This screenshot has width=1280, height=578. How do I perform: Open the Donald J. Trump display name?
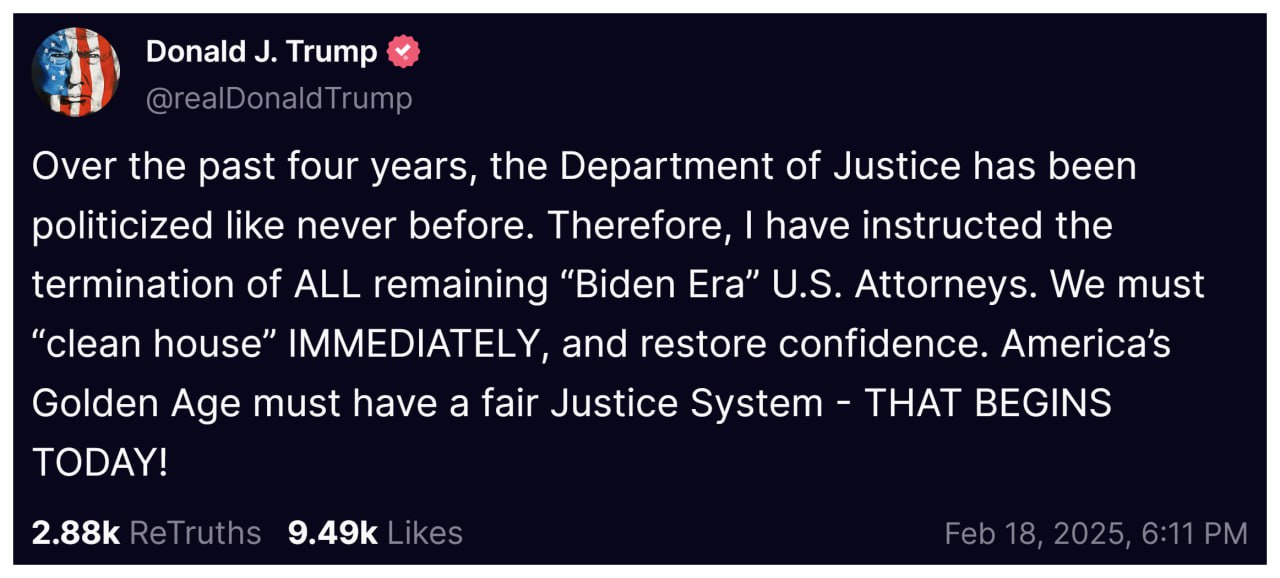click(261, 51)
